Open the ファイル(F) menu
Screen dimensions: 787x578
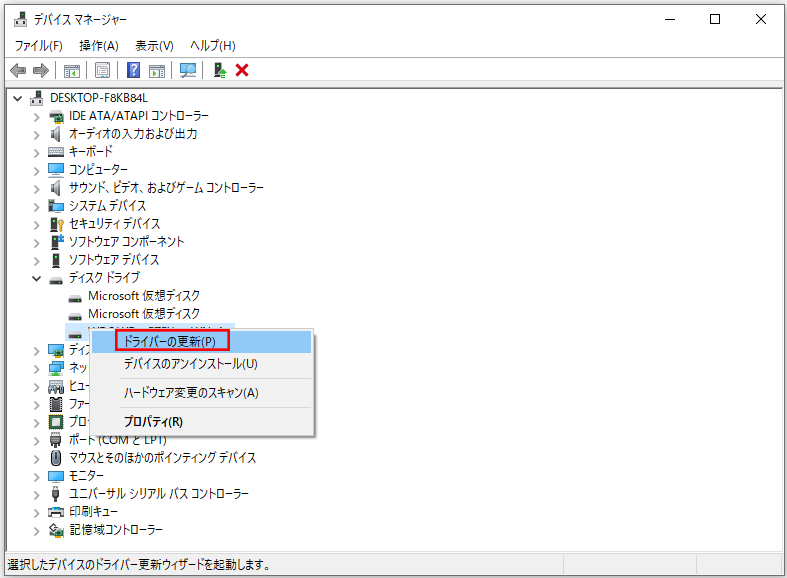[x=39, y=46]
